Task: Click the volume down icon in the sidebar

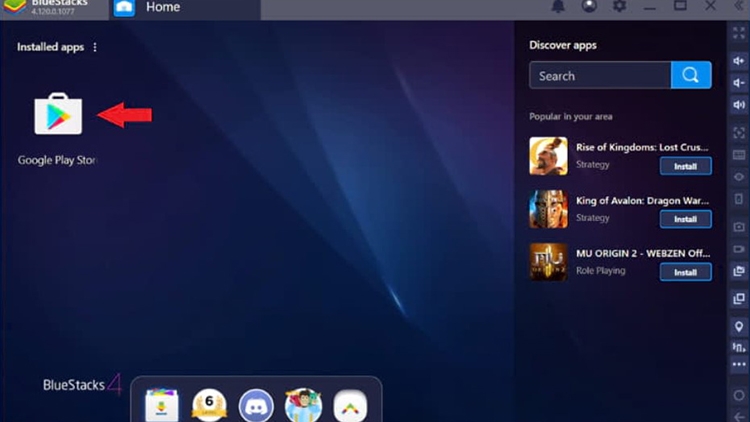Action: tap(739, 83)
